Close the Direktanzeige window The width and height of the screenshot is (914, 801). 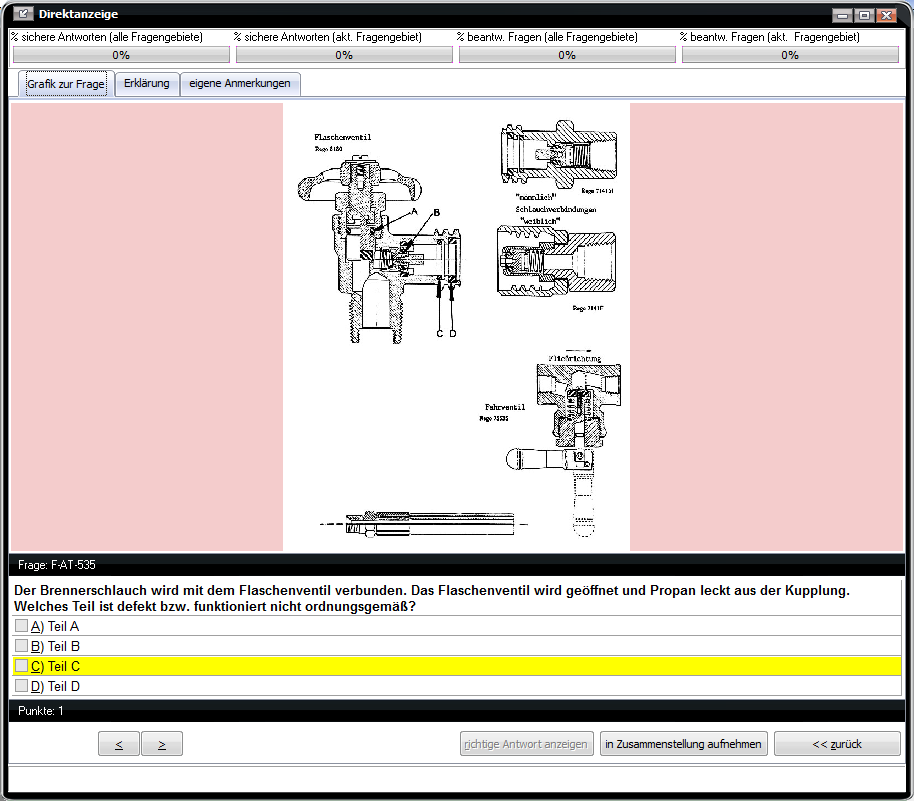click(887, 15)
